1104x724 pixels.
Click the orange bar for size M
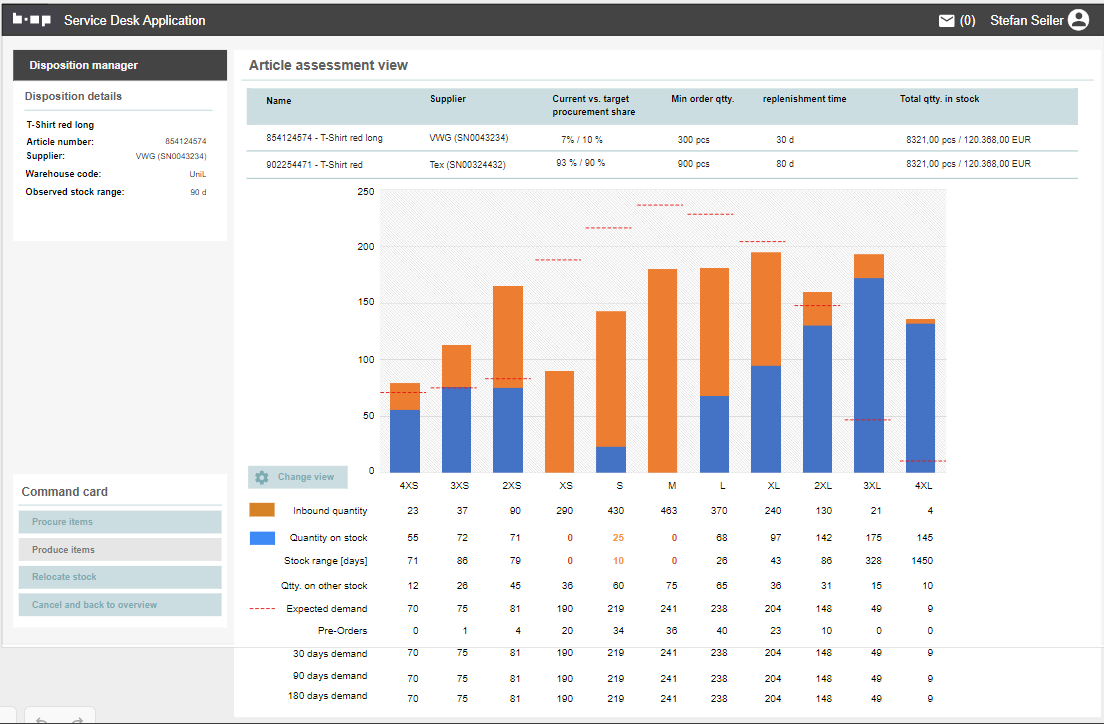coord(662,370)
